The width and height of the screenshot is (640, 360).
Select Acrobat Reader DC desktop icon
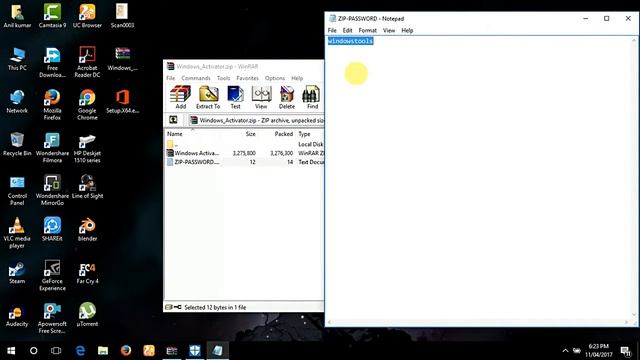click(x=87, y=62)
